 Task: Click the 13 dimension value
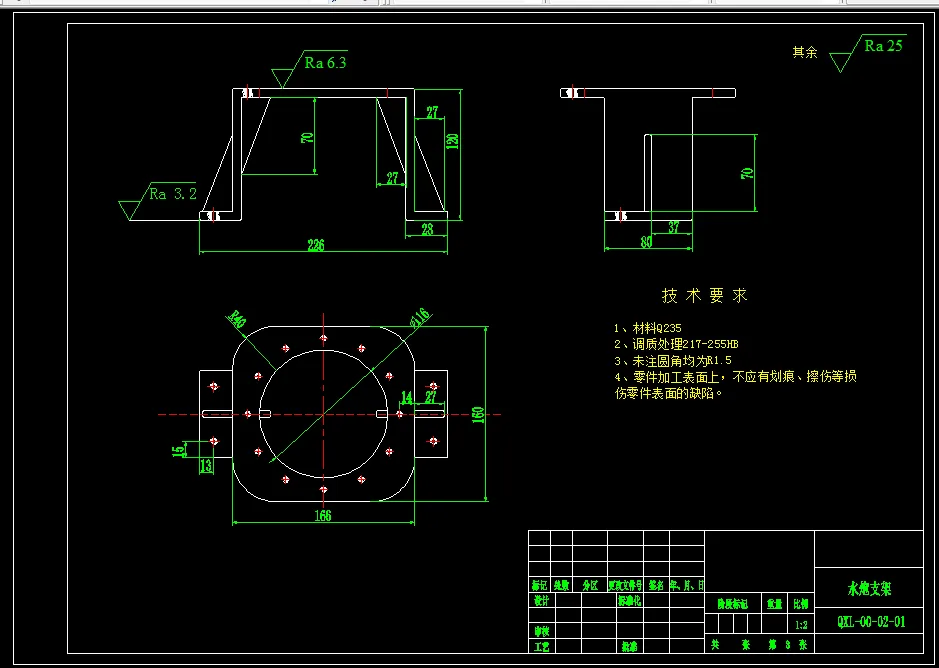[205, 466]
